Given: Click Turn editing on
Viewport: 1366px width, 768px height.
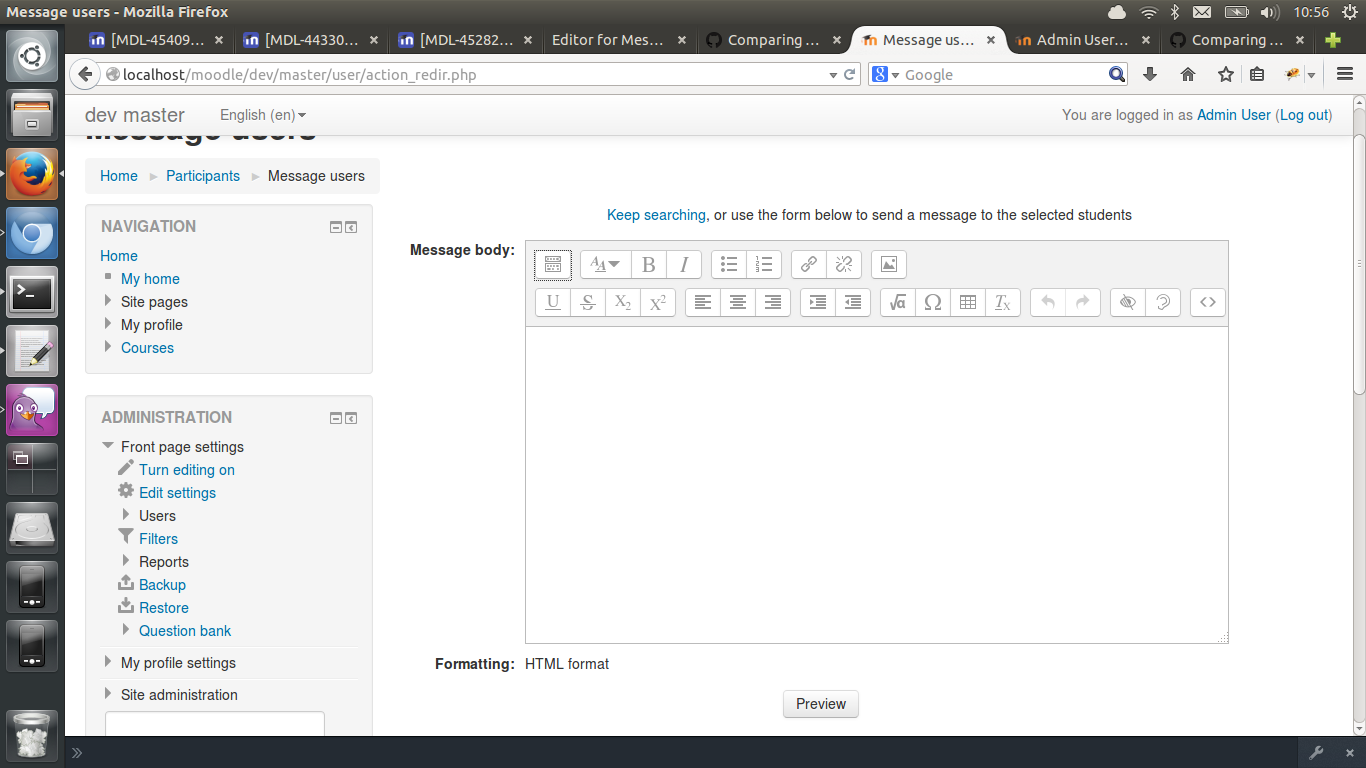Looking at the screenshot, I should 187,470.
